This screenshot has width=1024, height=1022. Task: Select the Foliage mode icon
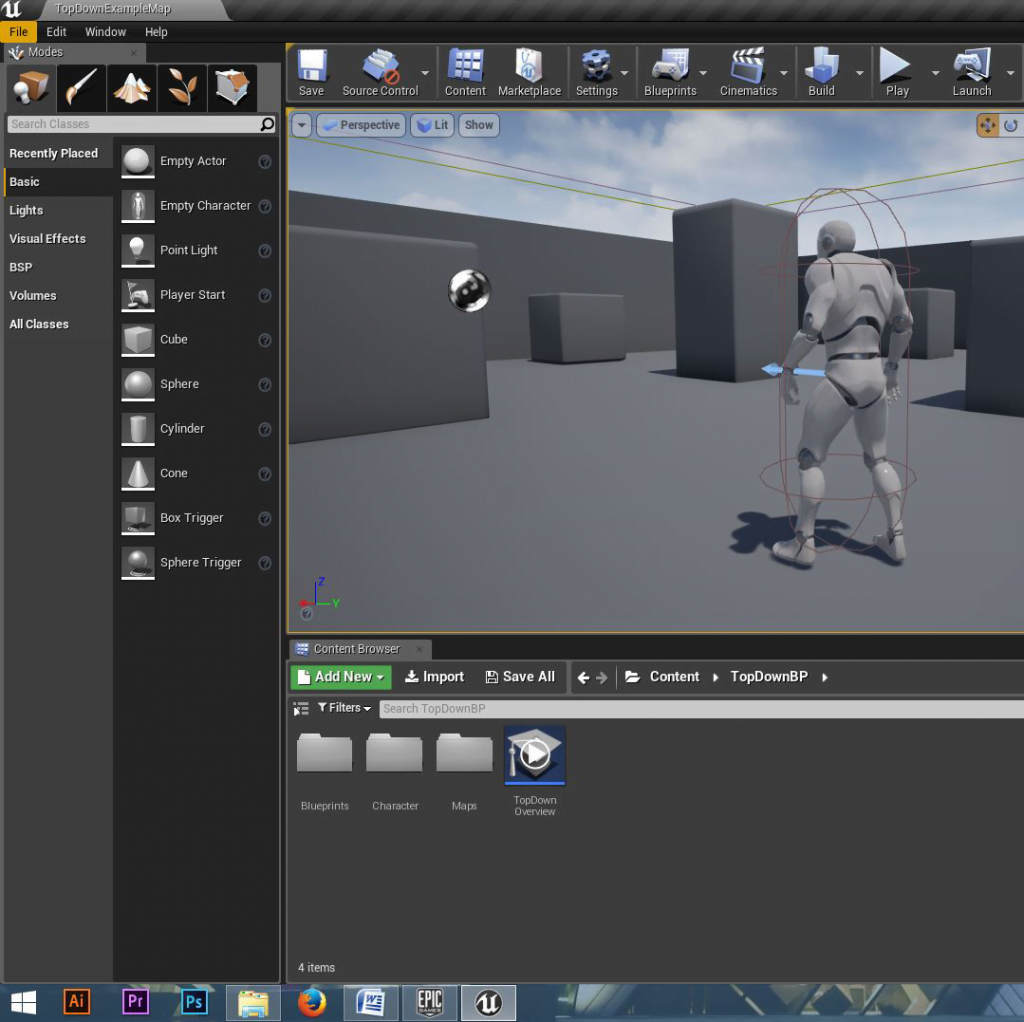[x=182, y=88]
